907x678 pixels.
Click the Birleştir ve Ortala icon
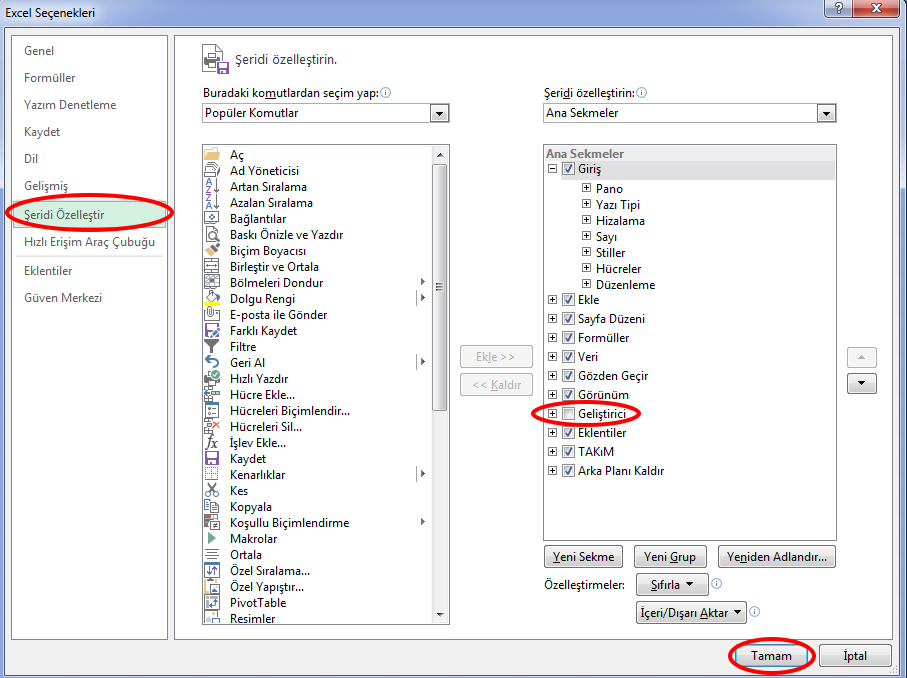(212, 266)
